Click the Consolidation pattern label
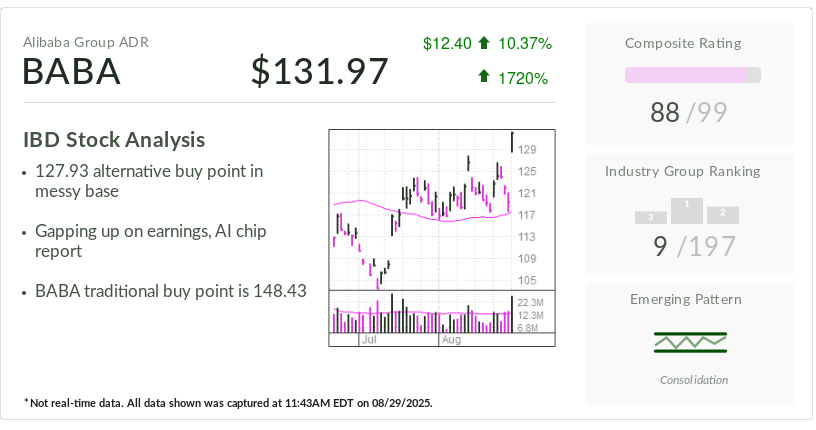 click(x=694, y=380)
